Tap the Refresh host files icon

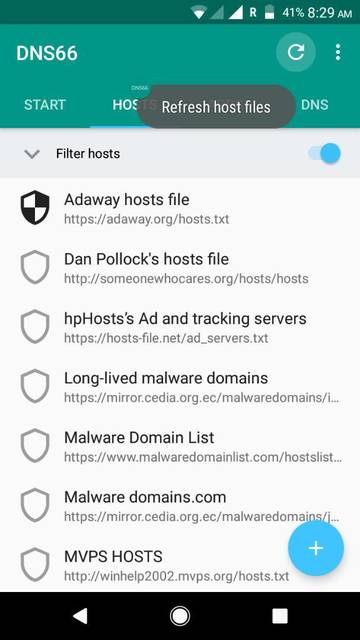[x=296, y=52]
